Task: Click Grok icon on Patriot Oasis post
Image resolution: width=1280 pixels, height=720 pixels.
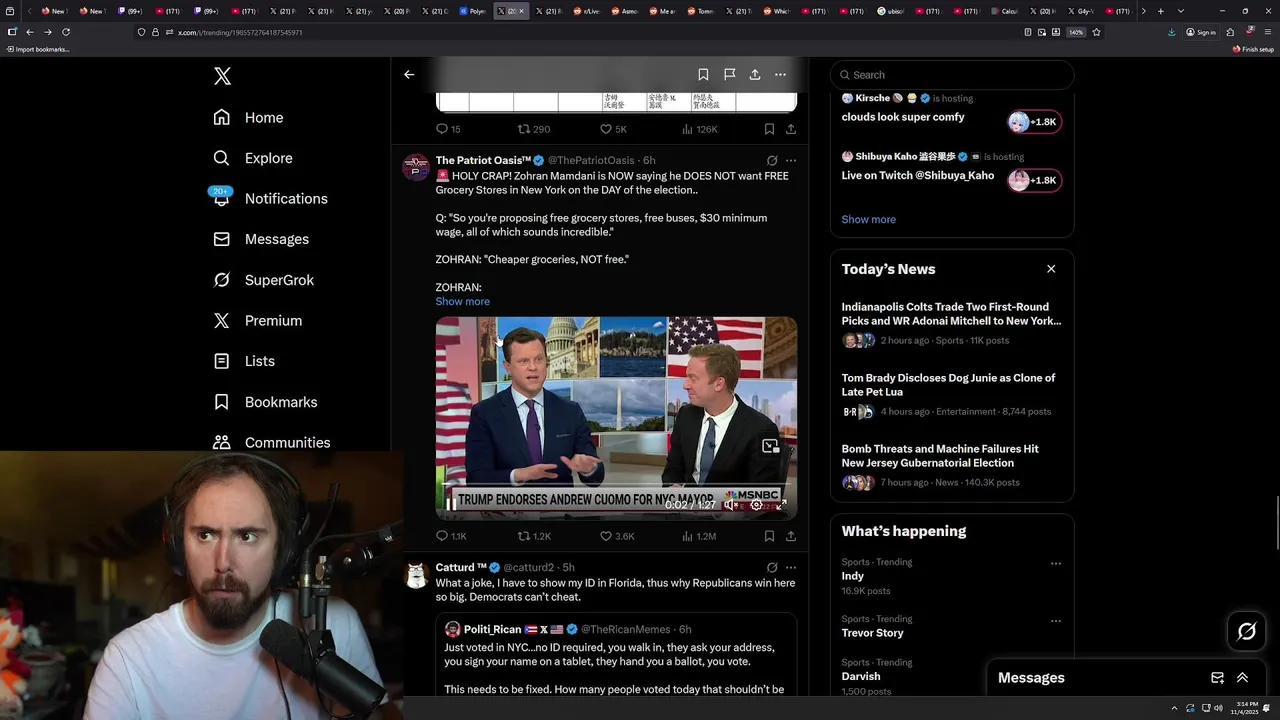Action: (771, 160)
